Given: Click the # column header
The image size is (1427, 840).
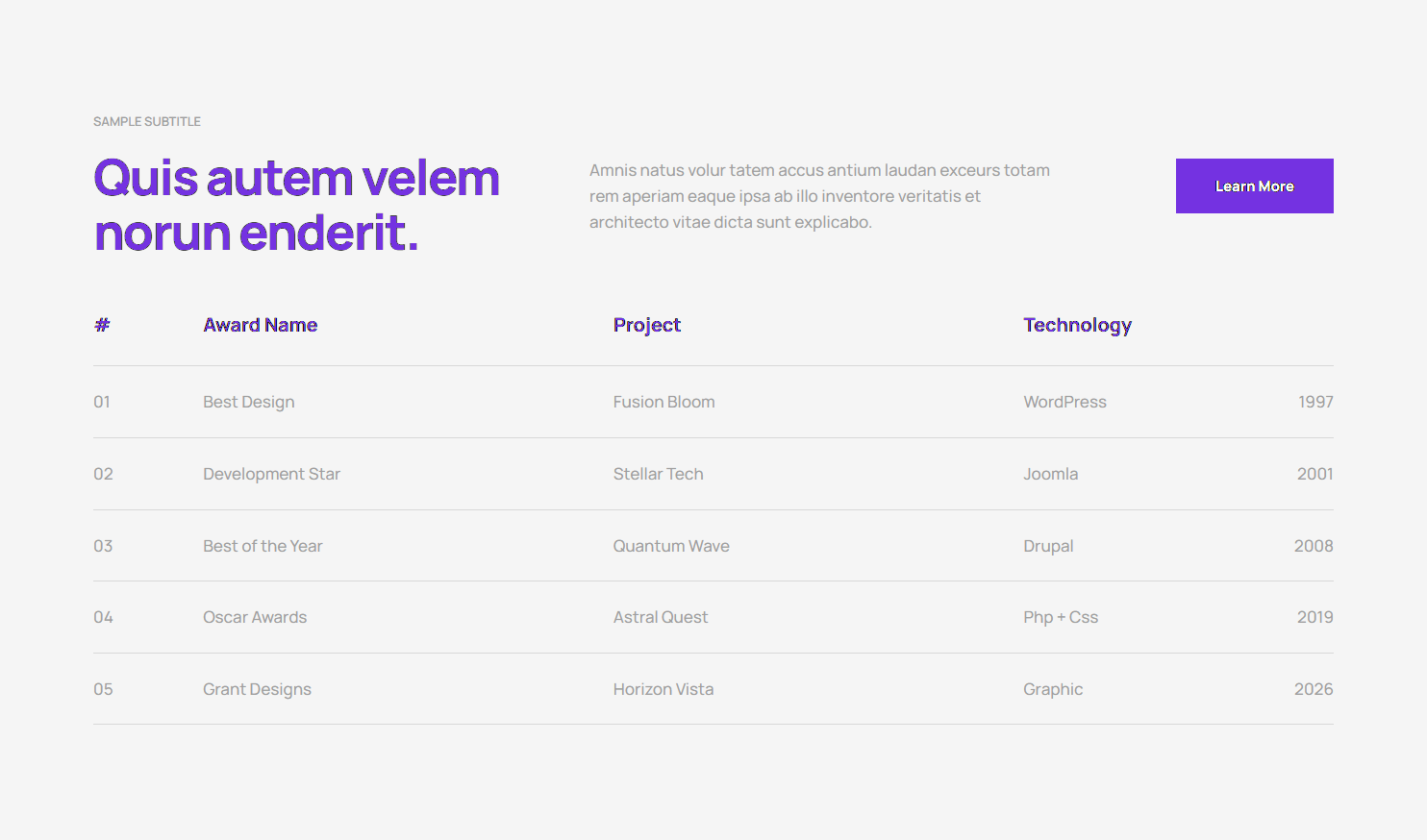Looking at the screenshot, I should 102,326.
